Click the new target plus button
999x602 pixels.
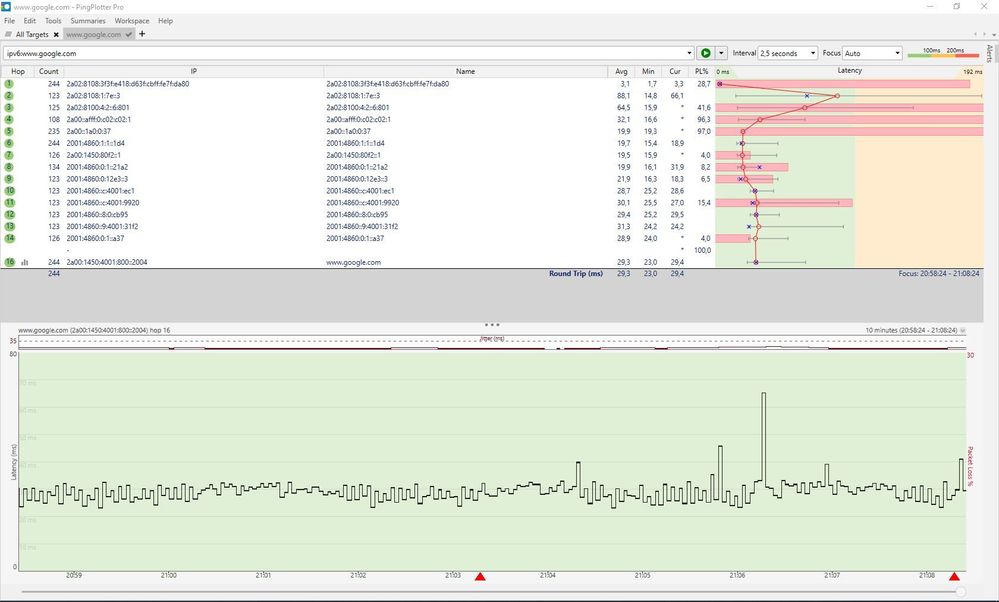click(x=142, y=33)
